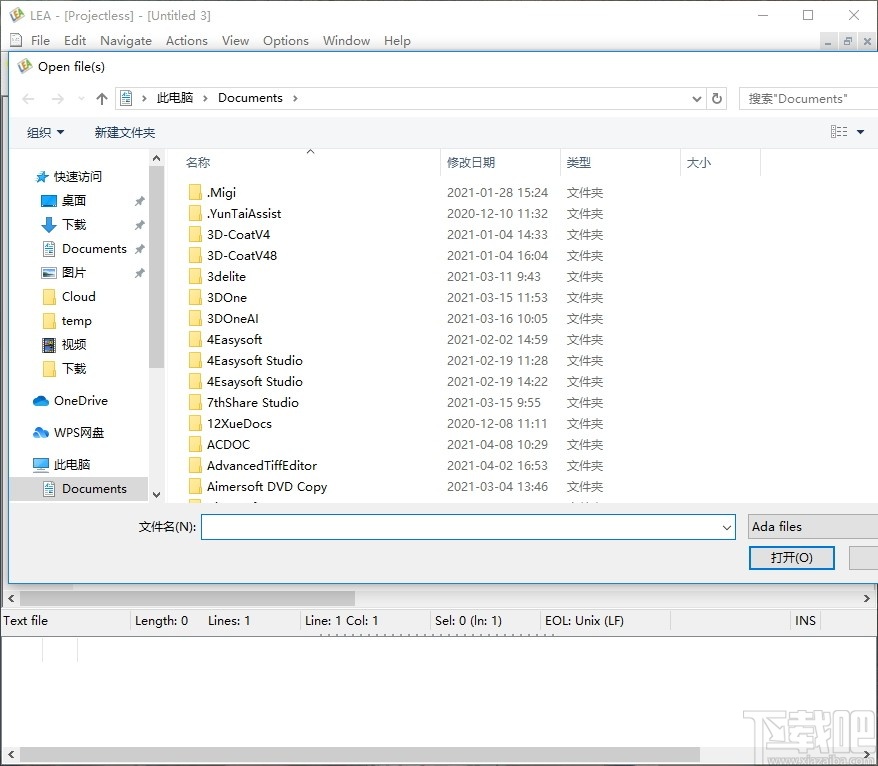Viewport: 878px width, 766px height.
Task: Select the 3delite folder icon
Action: point(195,277)
